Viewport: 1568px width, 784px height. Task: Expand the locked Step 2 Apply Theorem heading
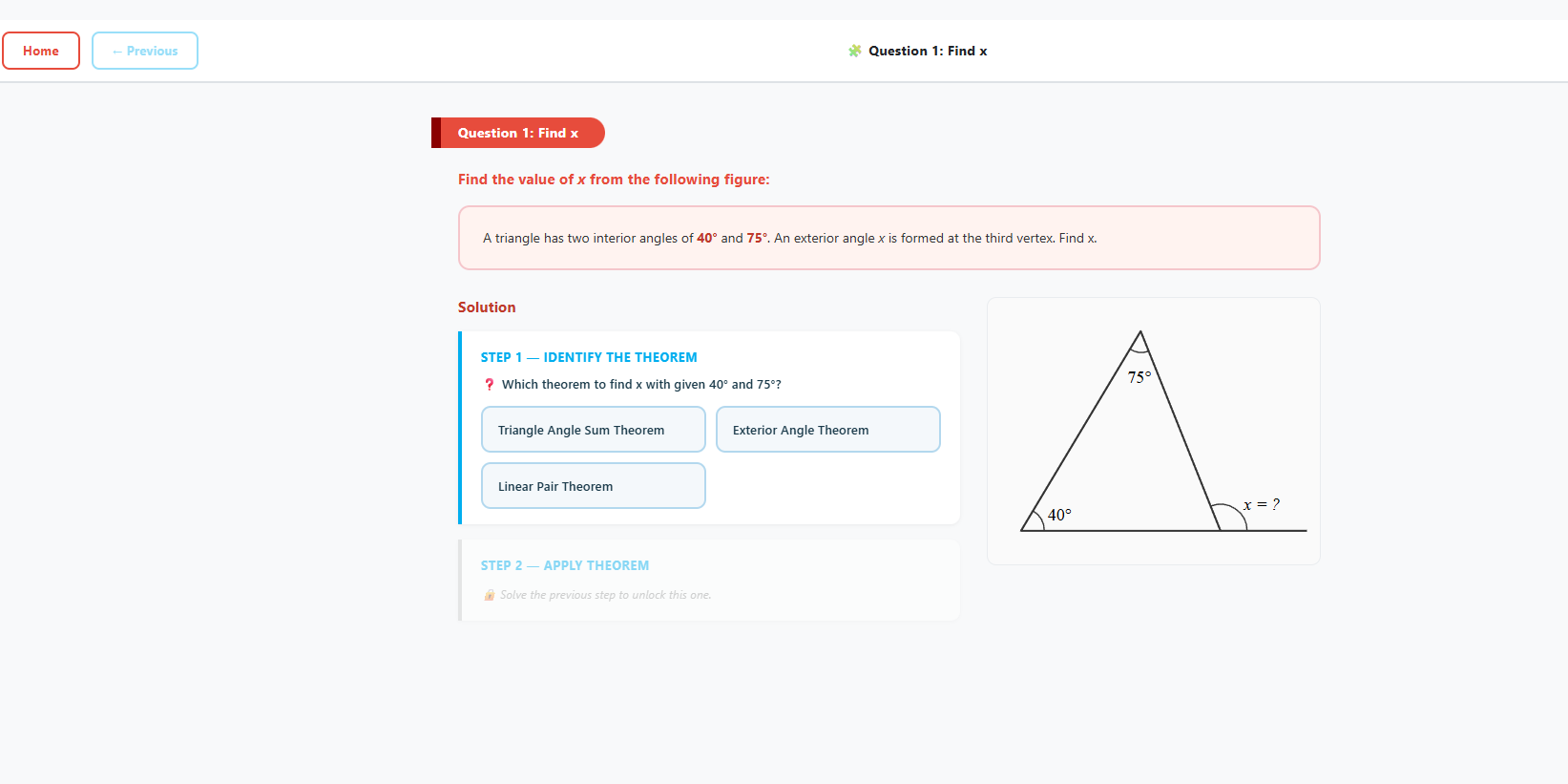[x=565, y=565]
